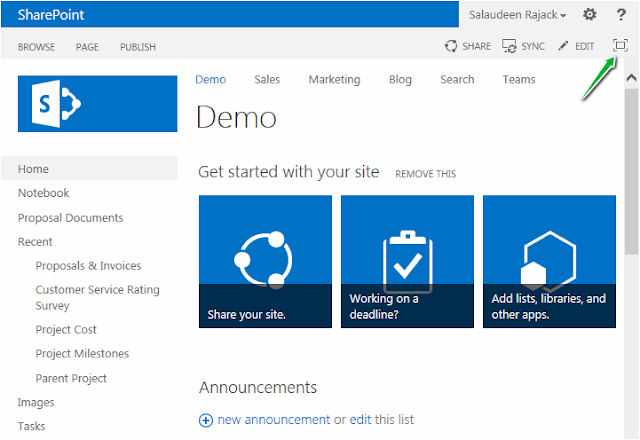Open Blog in top navigation
This screenshot has width=640, height=440.
pos(400,80)
